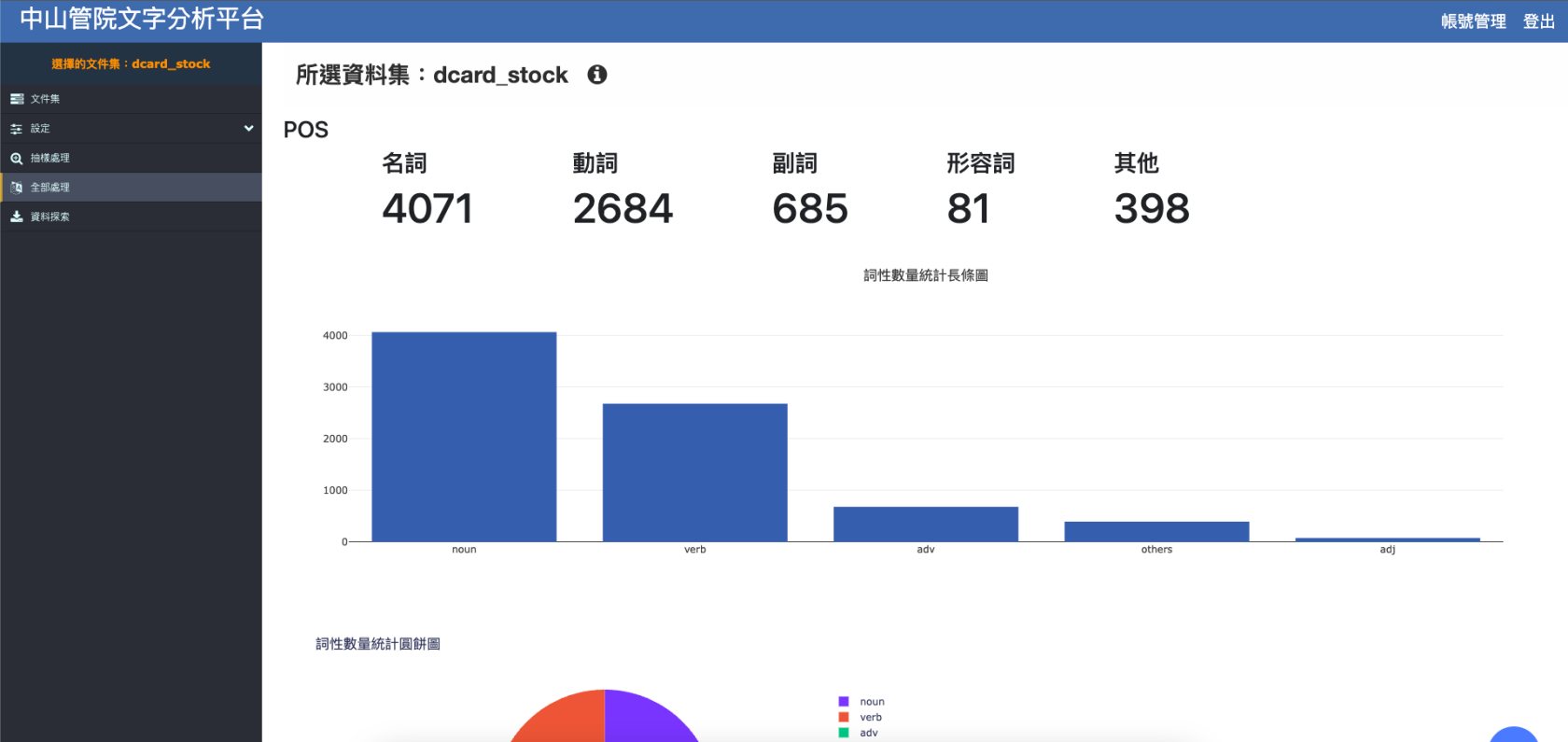Screen dimensions: 1568x742
Task: Click the 詞性數量統計圓餅圖 chart title
Action: click(378, 644)
